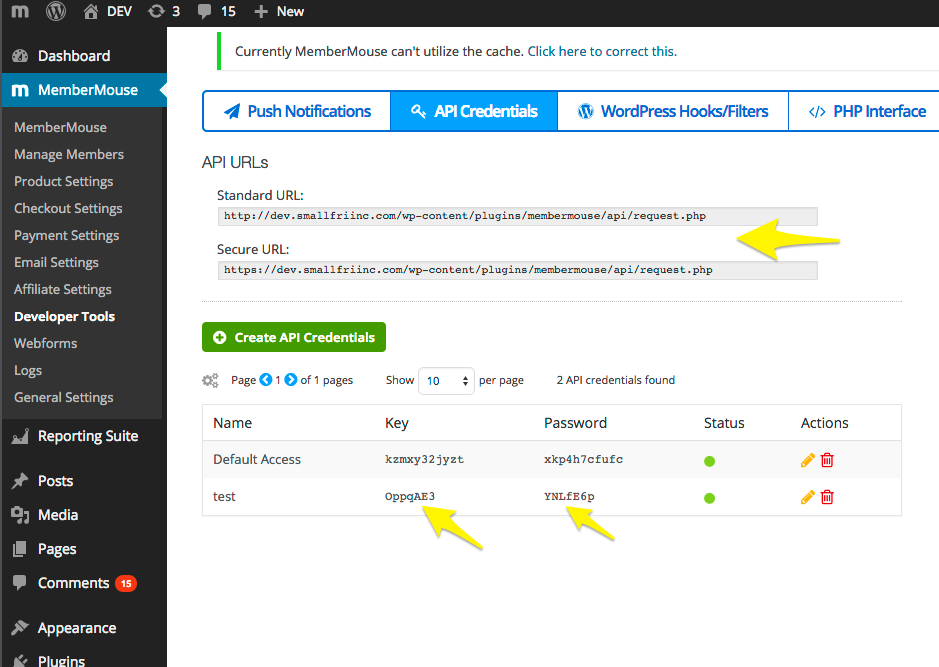Open the 3 pending updates
Viewport: 939px width, 667px height.
tap(164, 11)
